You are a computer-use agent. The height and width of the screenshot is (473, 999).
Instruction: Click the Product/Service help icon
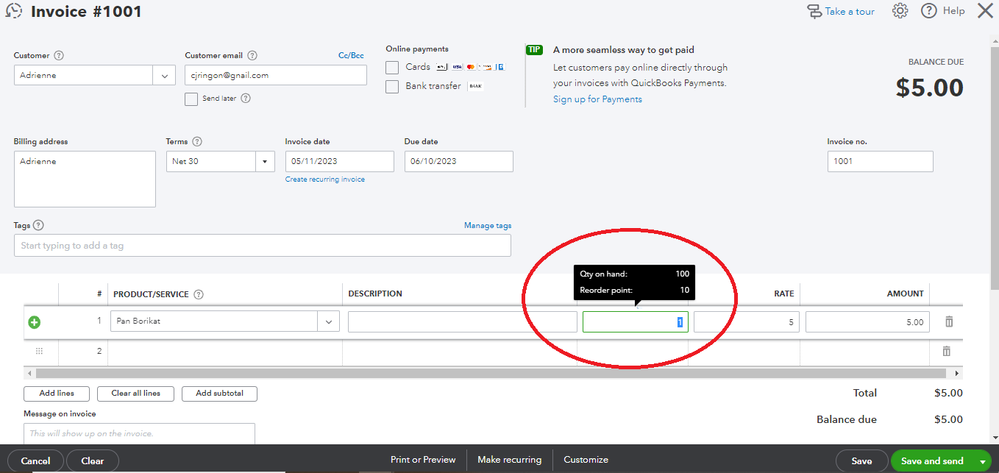pyautogui.click(x=198, y=294)
